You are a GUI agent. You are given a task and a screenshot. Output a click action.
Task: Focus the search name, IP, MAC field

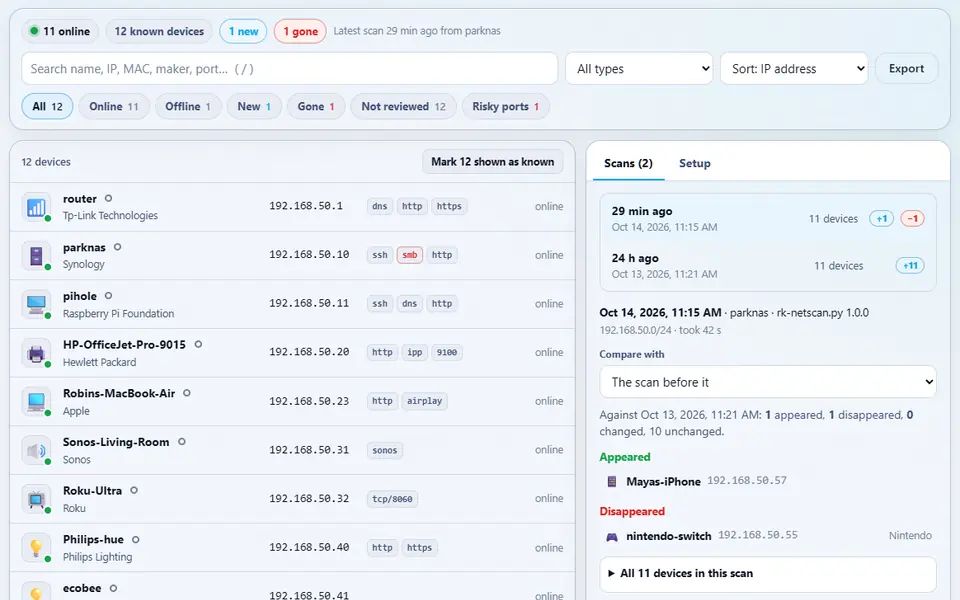tap(290, 69)
